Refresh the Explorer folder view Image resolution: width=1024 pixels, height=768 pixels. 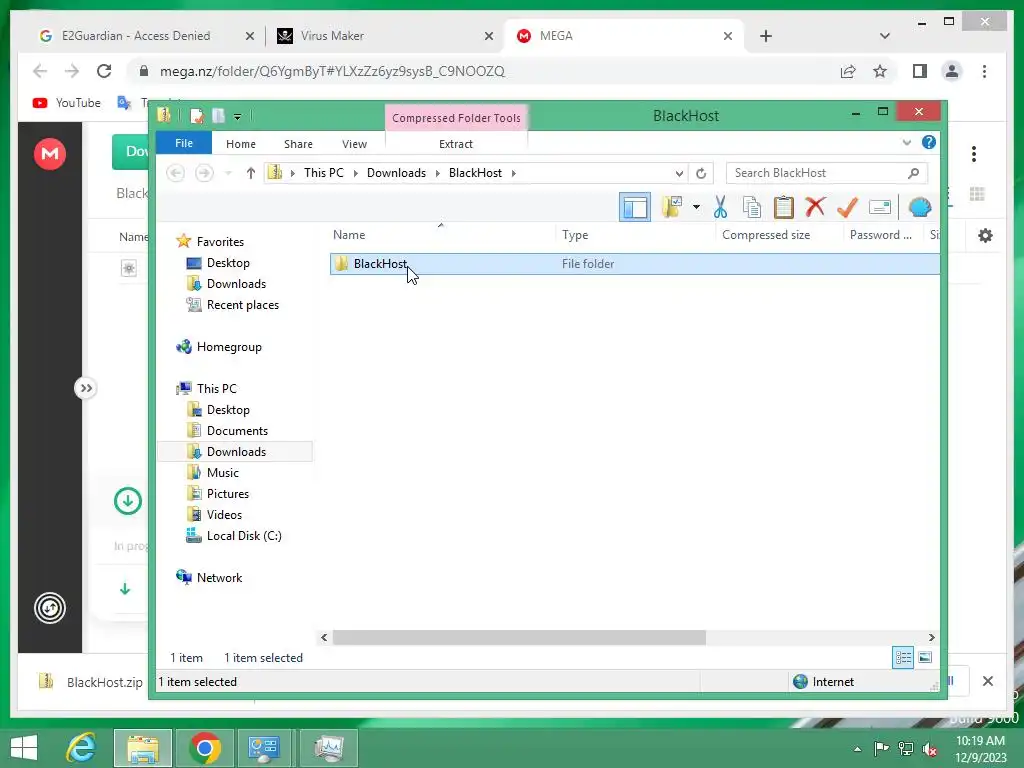coord(701,173)
